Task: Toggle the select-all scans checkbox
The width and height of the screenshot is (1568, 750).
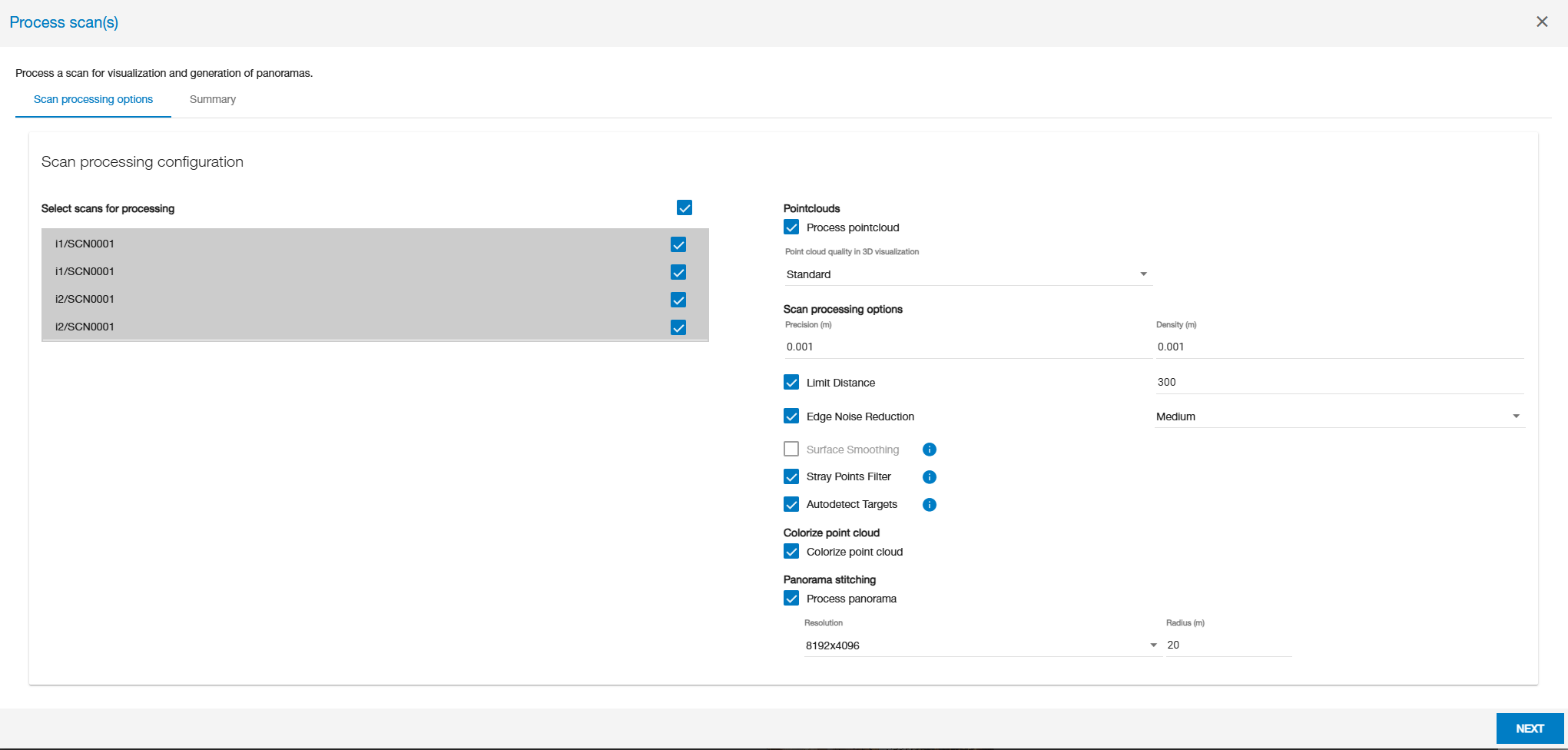Action: [x=685, y=208]
